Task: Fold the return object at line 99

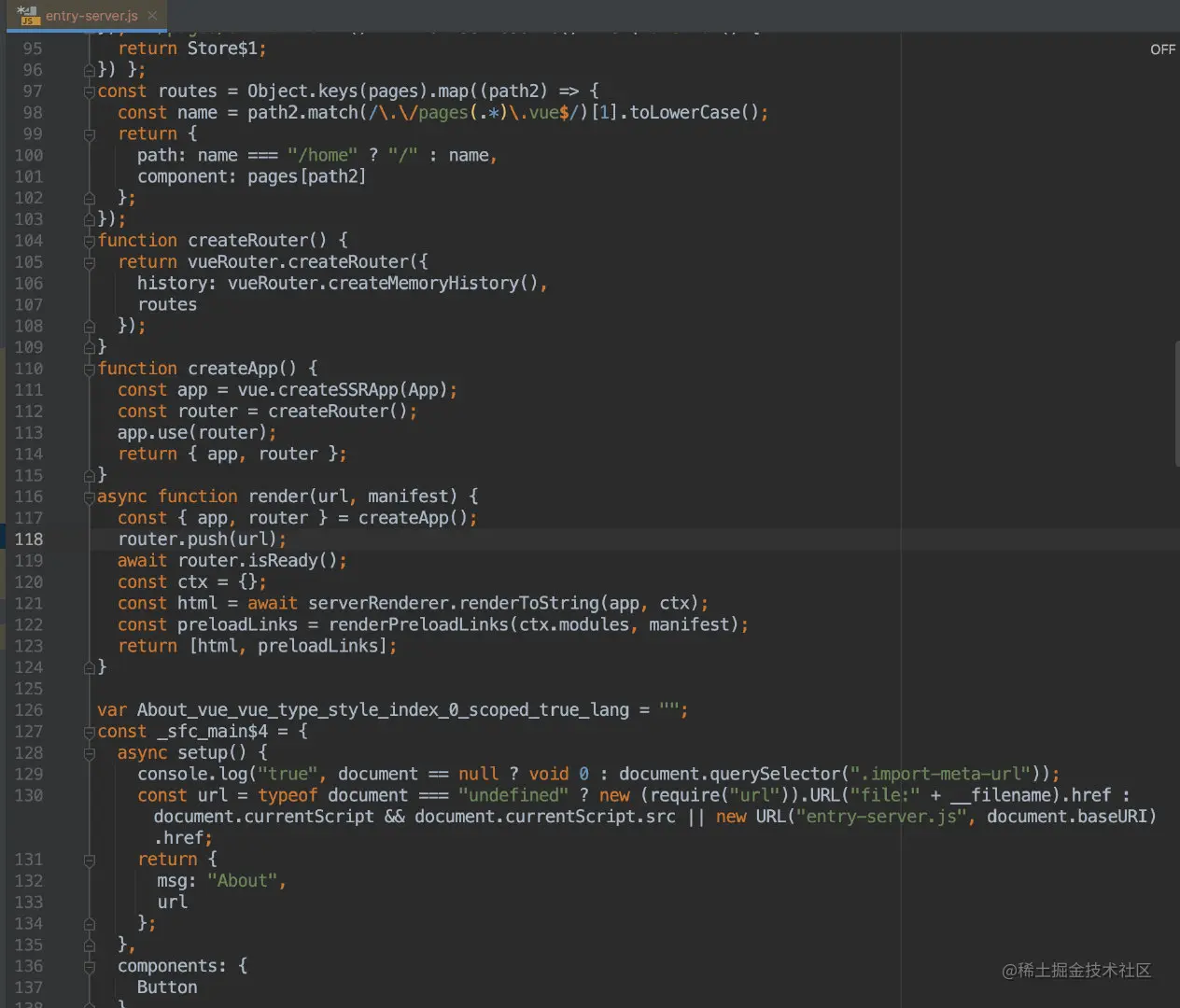Action: click(x=90, y=134)
